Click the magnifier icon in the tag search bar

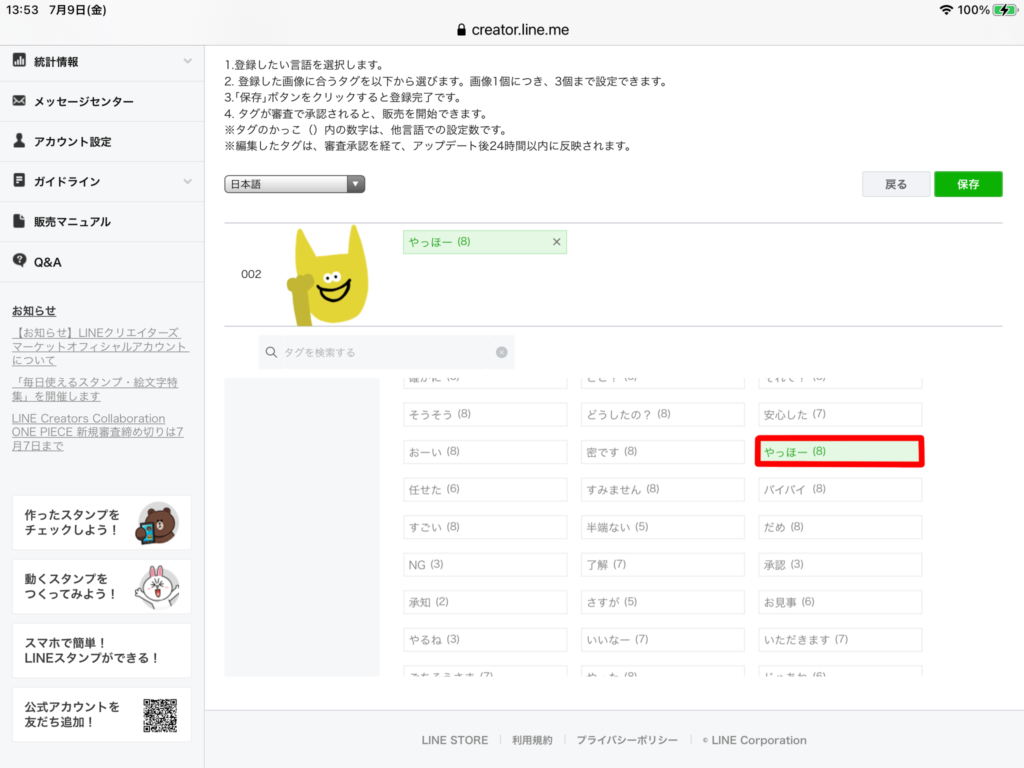point(270,352)
